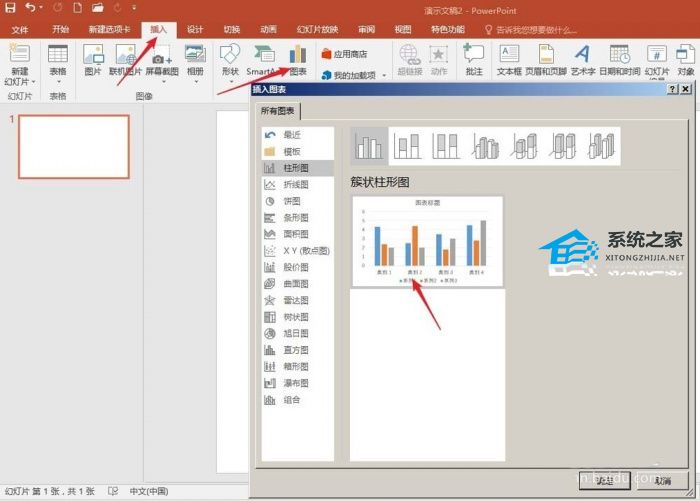Choose Line (折线图) chart category
Image resolution: width=700 pixels, height=502 pixels.
[297, 184]
